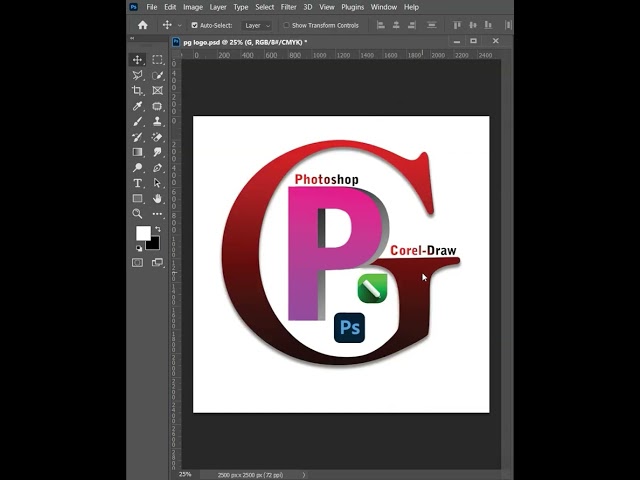640x480 pixels.
Task: Select the Polygonal Lasso tool
Action: click(x=137, y=75)
